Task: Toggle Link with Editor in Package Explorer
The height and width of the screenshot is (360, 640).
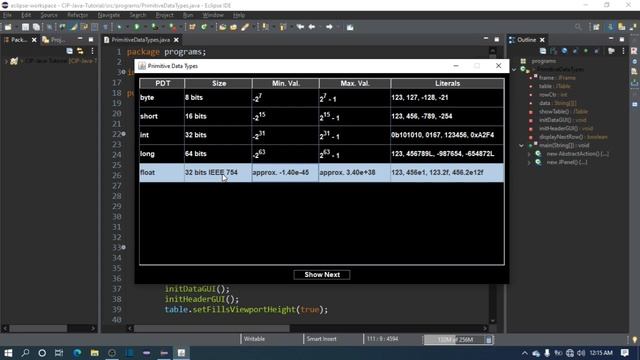Action: click(x=80, y=51)
